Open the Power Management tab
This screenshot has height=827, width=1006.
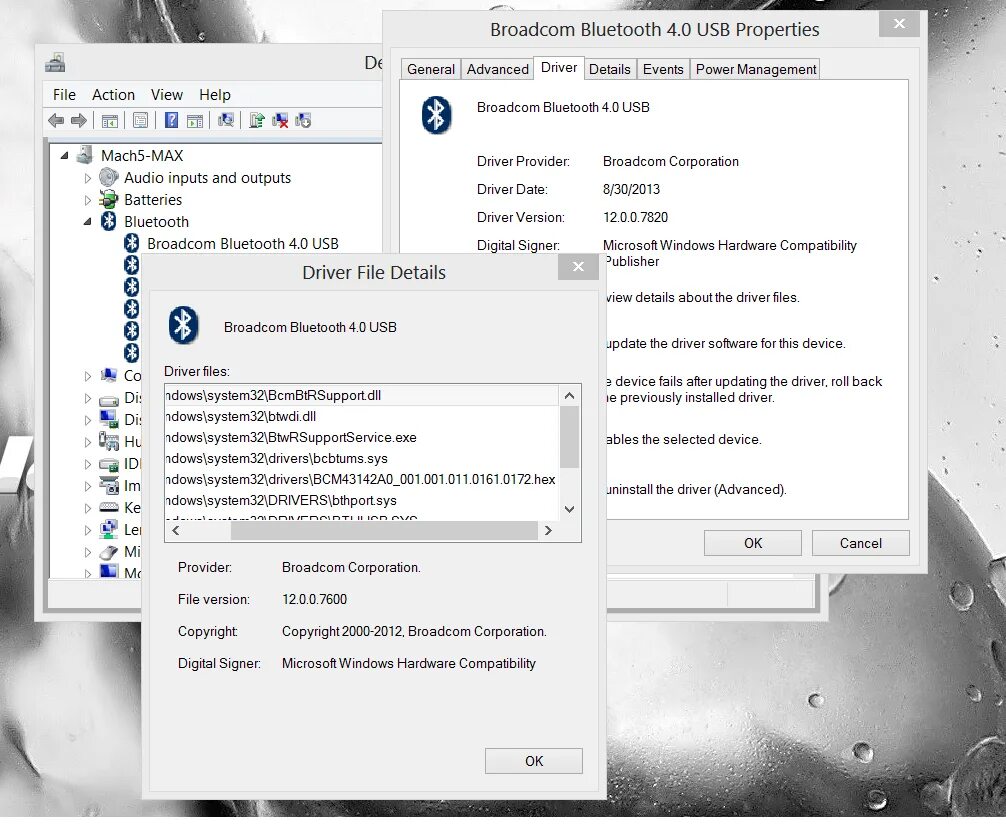click(756, 69)
